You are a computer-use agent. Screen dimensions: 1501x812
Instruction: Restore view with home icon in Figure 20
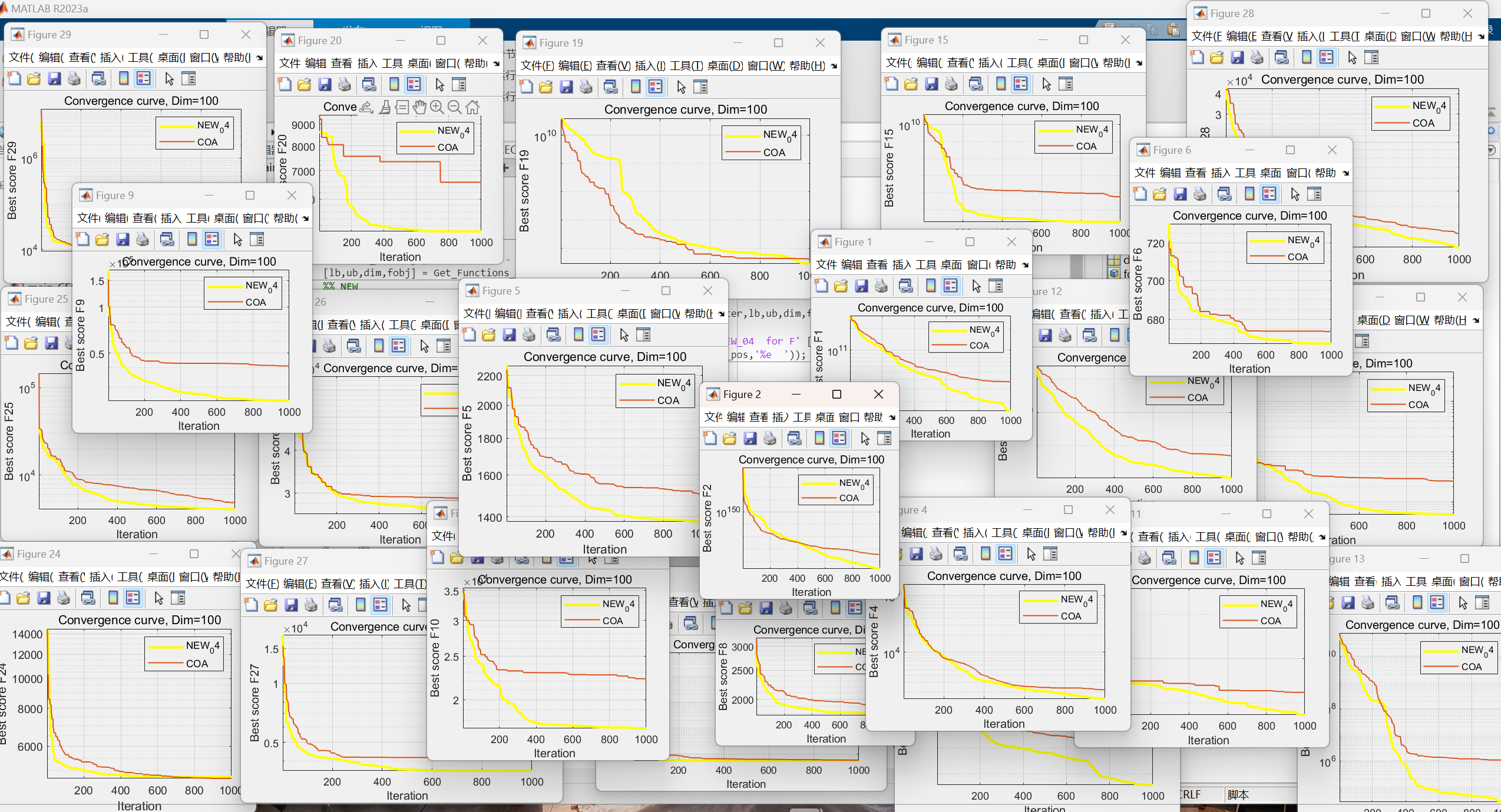(472, 107)
